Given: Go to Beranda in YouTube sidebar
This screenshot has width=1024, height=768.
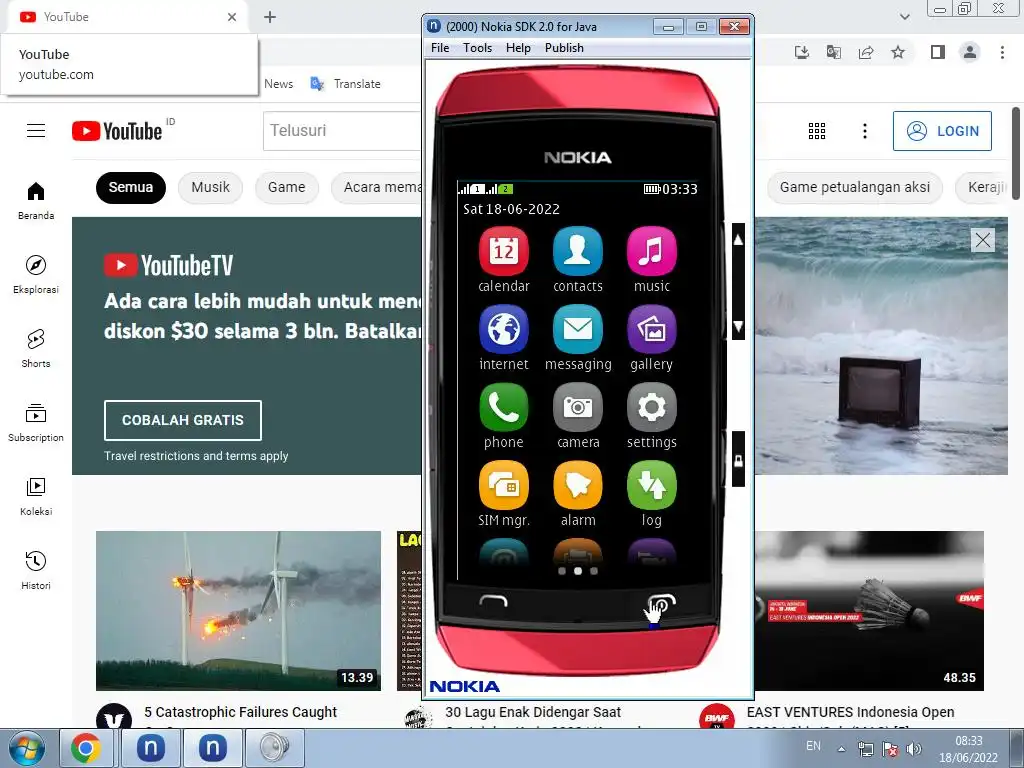Looking at the screenshot, I should pos(36,200).
